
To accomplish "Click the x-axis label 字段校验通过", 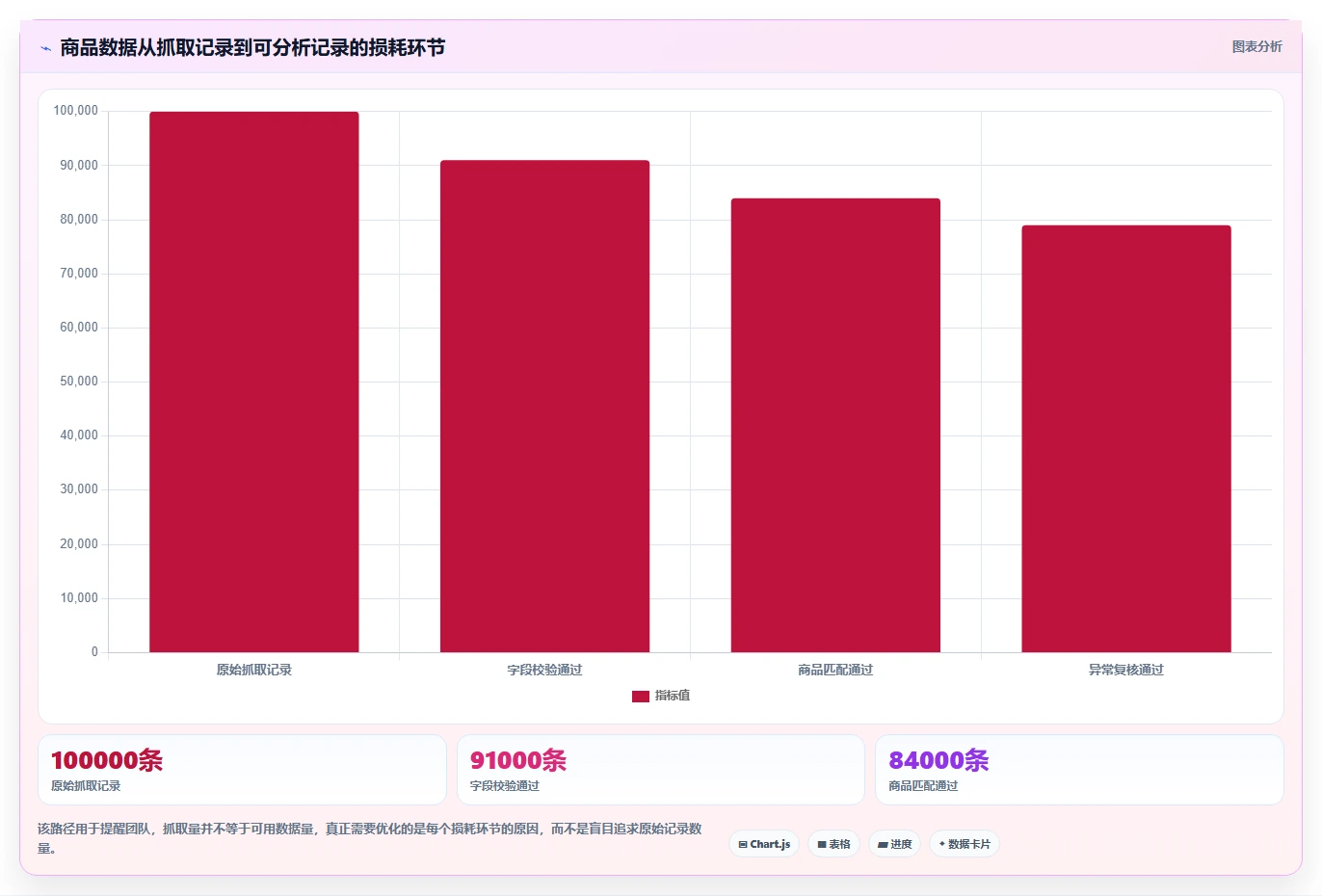I will [544, 670].
